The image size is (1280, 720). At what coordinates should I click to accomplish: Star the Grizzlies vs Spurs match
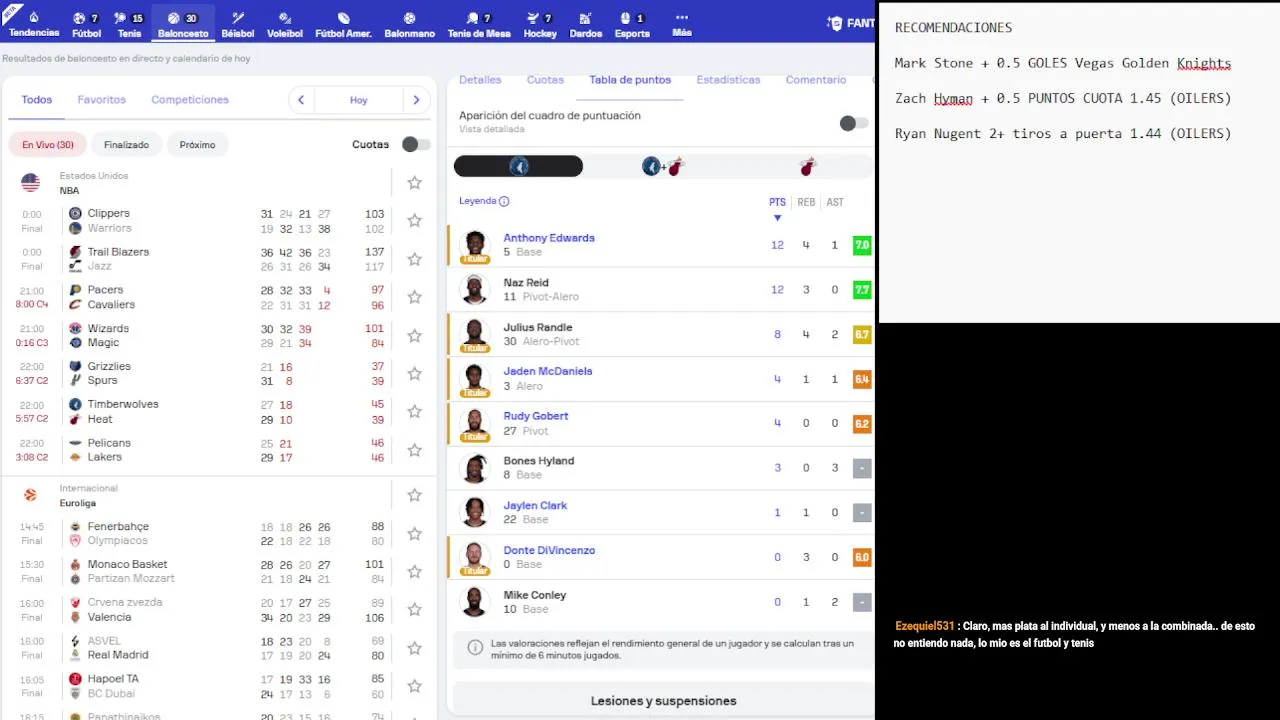coord(414,373)
